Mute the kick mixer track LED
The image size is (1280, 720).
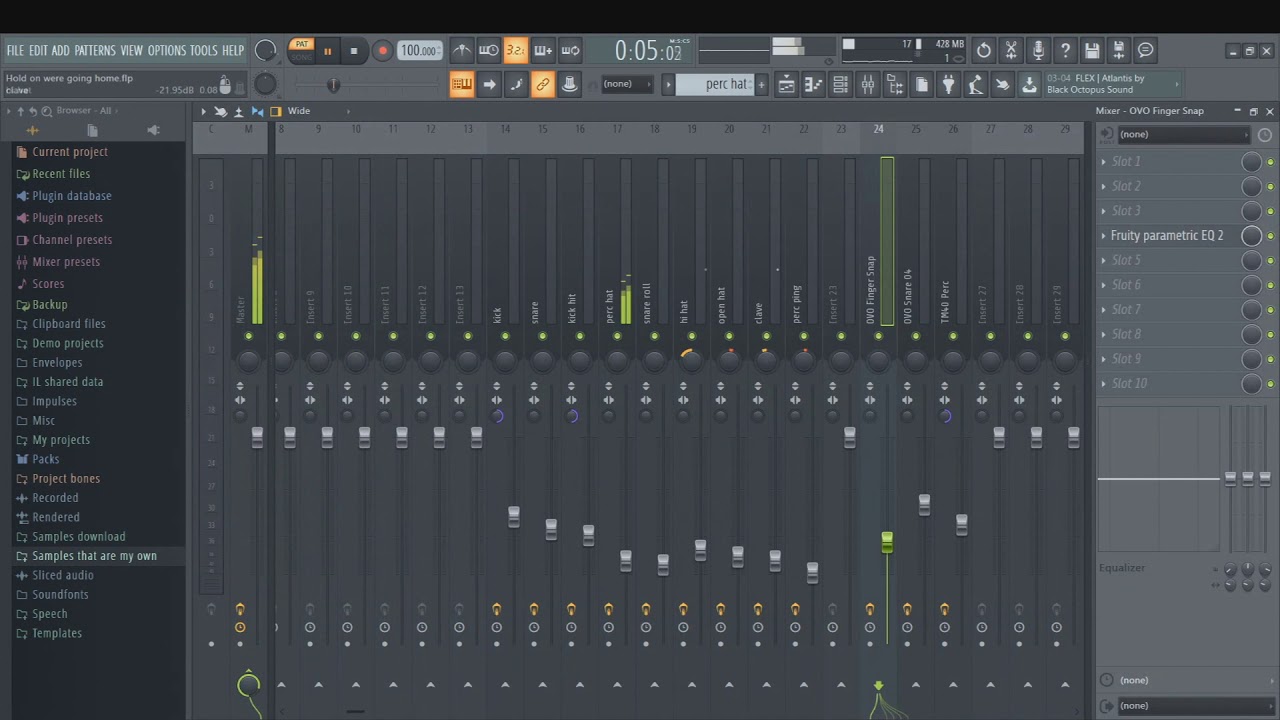tap(505, 336)
